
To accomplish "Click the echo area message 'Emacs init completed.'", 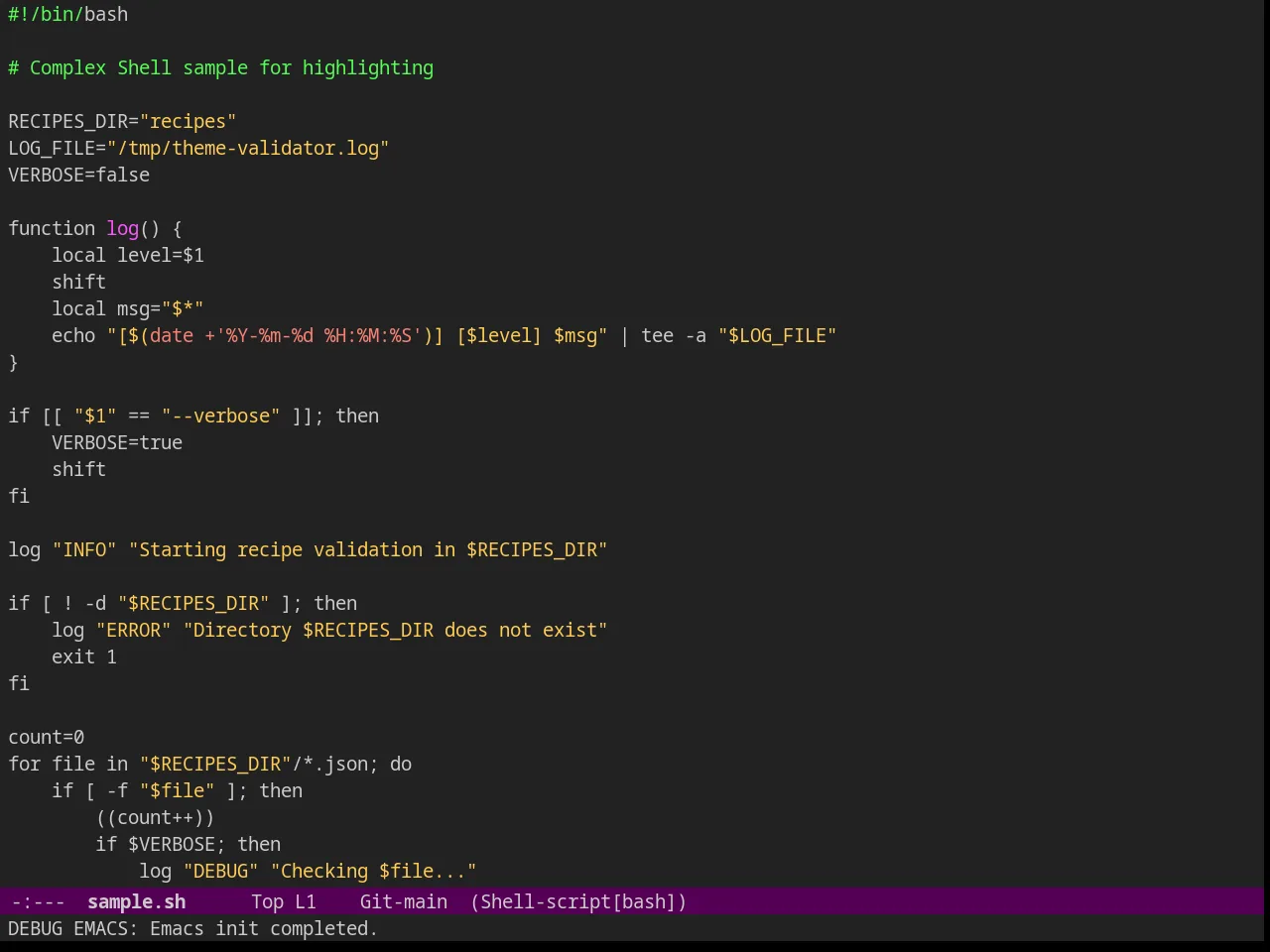I will tap(264, 928).
